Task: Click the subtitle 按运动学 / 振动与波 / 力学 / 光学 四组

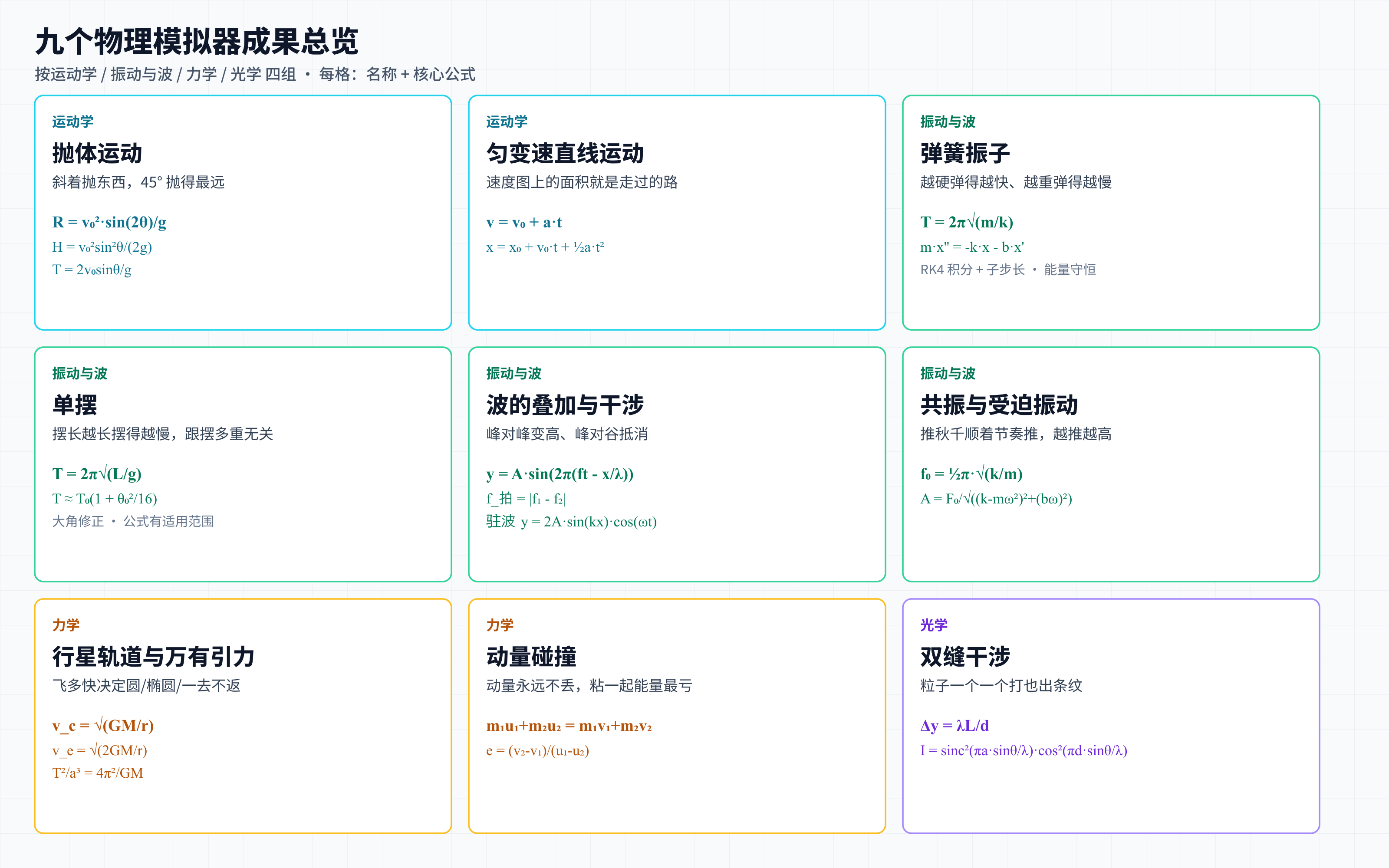Action: pyautogui.click(x=165, y=74)
